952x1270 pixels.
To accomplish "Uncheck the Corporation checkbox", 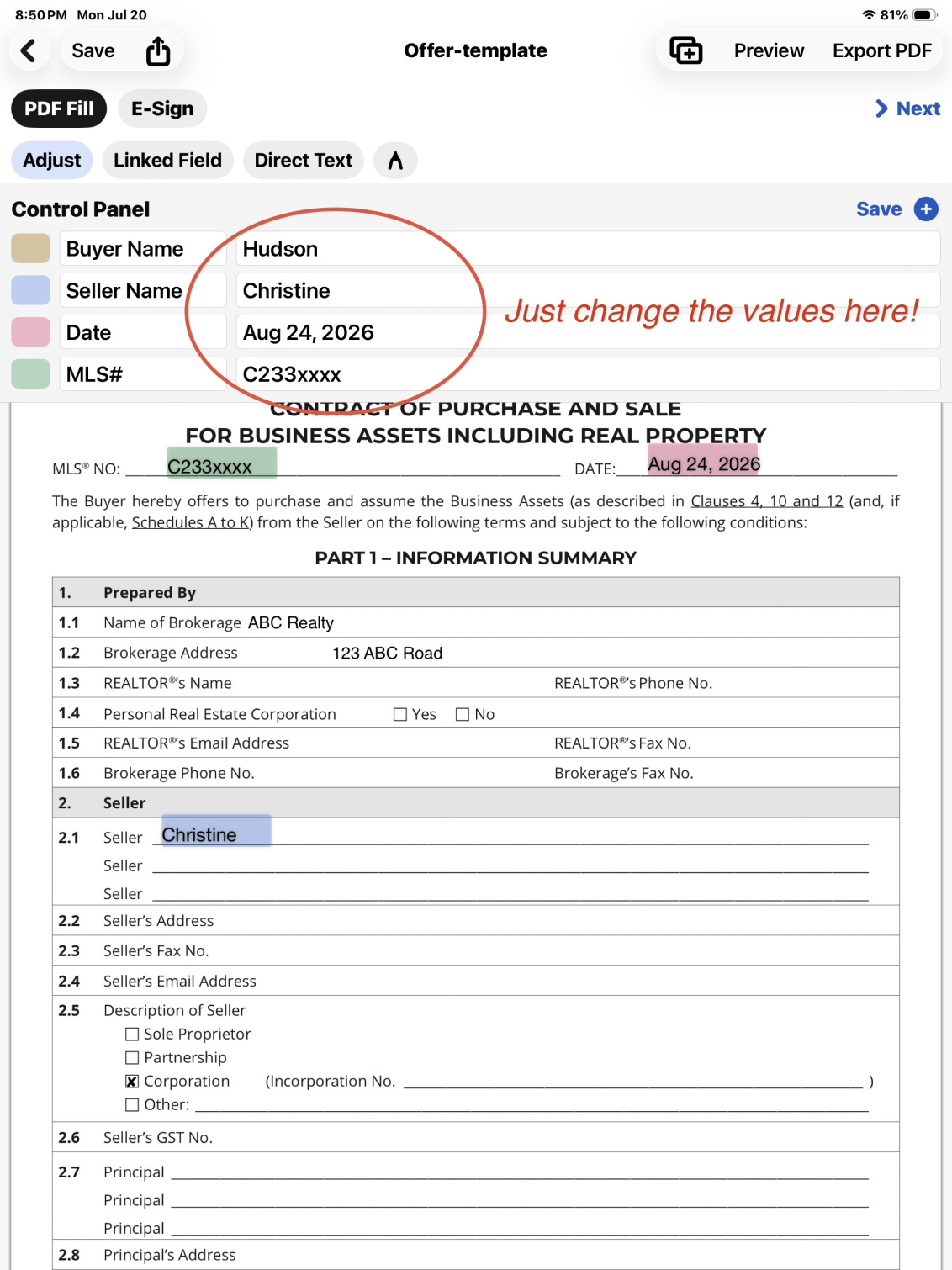I will coord(132,1082).
